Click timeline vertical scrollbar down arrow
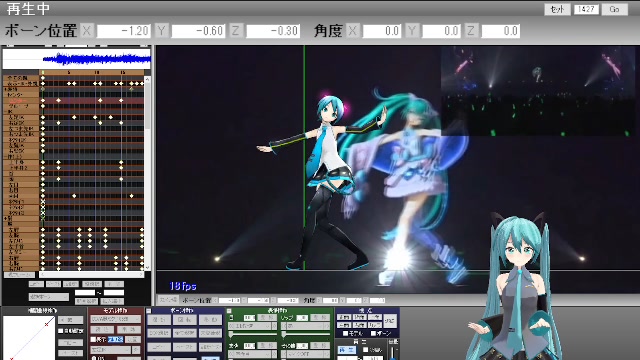This screenshot has height=360, width=640. click(x=147, y=268)
